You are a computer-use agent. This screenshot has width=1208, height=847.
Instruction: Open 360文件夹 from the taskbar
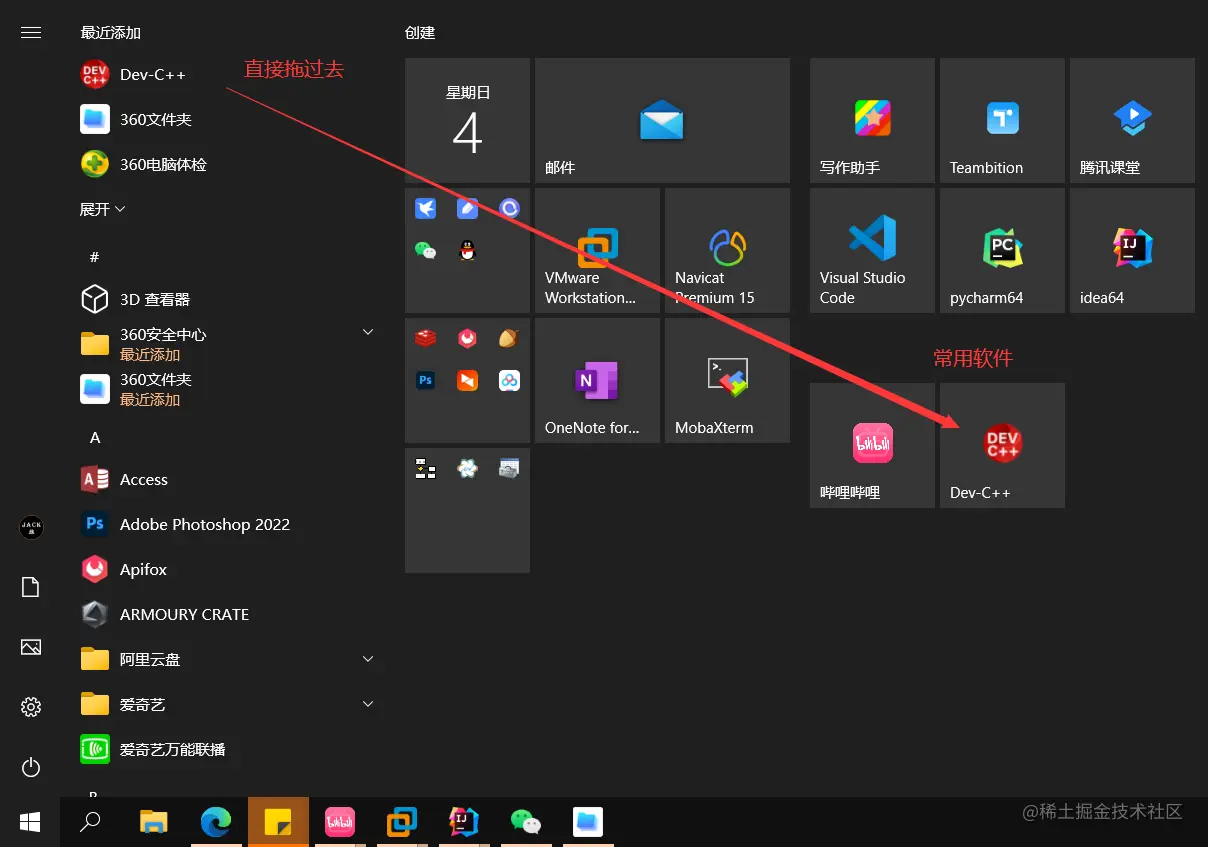pyautogui.click(x=588, y=822)
